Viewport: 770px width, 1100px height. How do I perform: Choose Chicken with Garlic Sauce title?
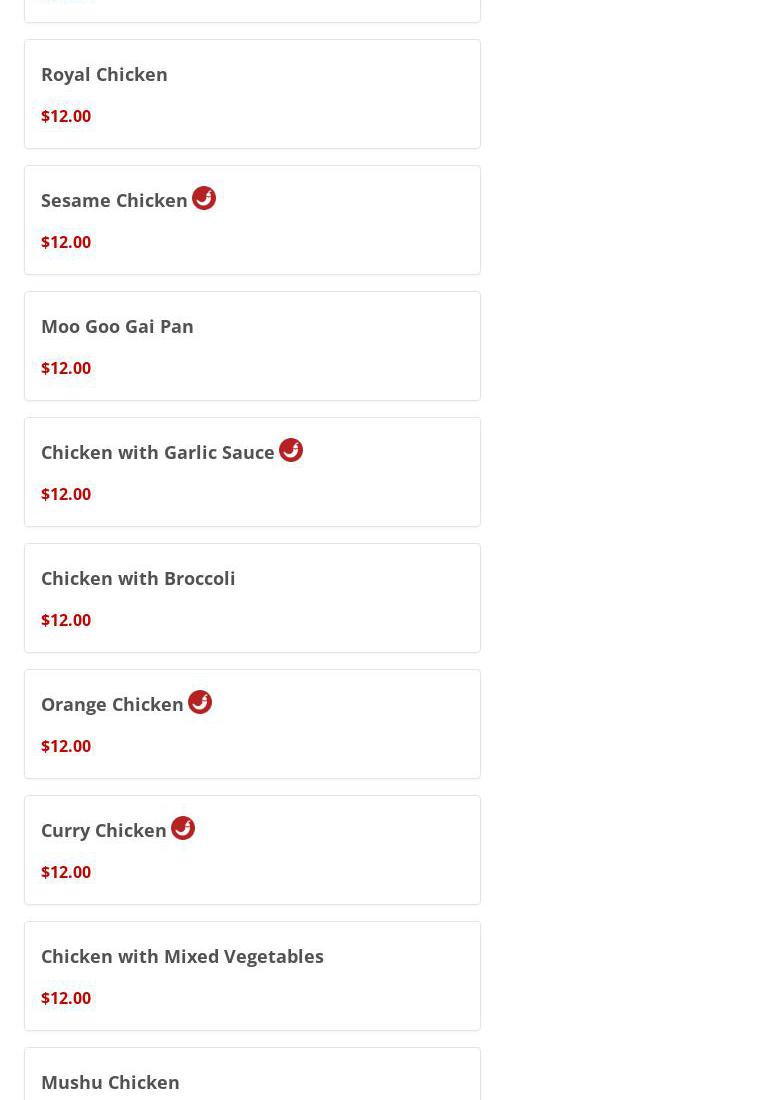[157, 453]
